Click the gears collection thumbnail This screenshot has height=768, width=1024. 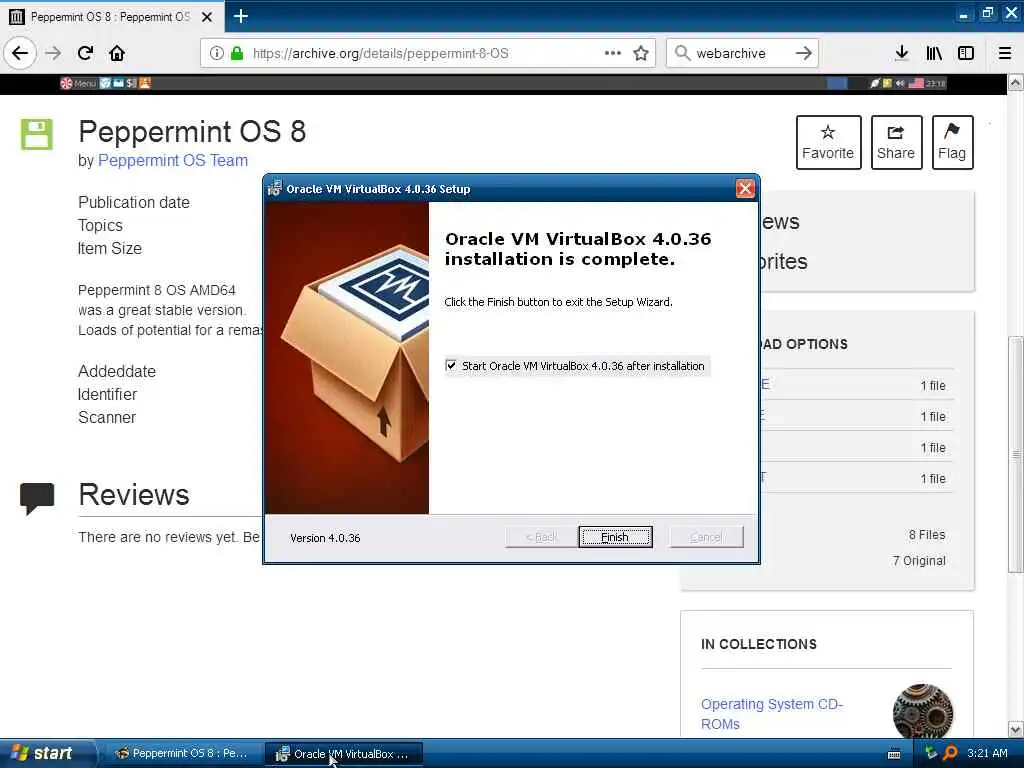tap(922, 712)
